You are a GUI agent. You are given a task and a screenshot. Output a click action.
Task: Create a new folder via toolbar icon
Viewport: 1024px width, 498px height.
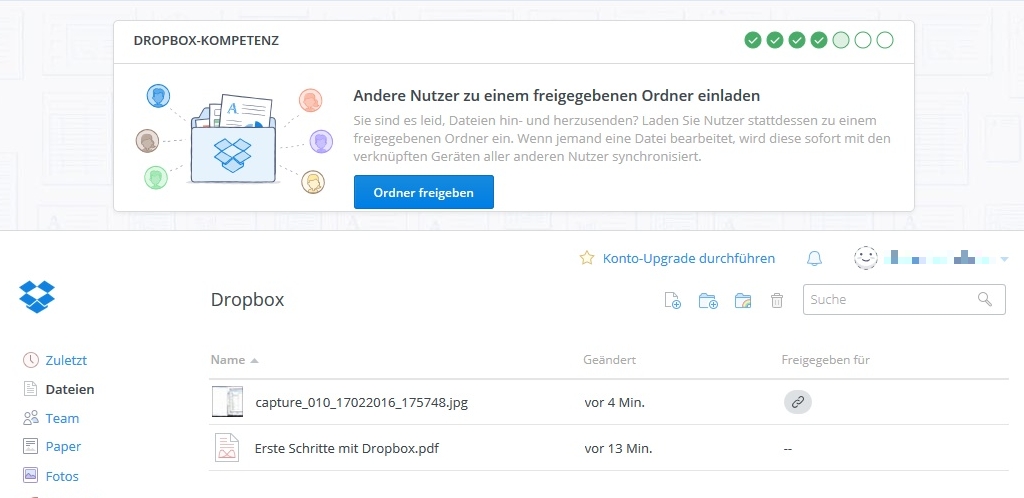[708, 300]
